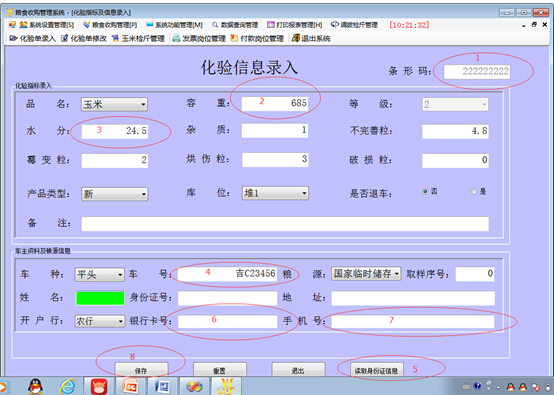Expand the 车种 dropdown showing 平头
Viewport: 554px width, 395px height.
[100, 275]
